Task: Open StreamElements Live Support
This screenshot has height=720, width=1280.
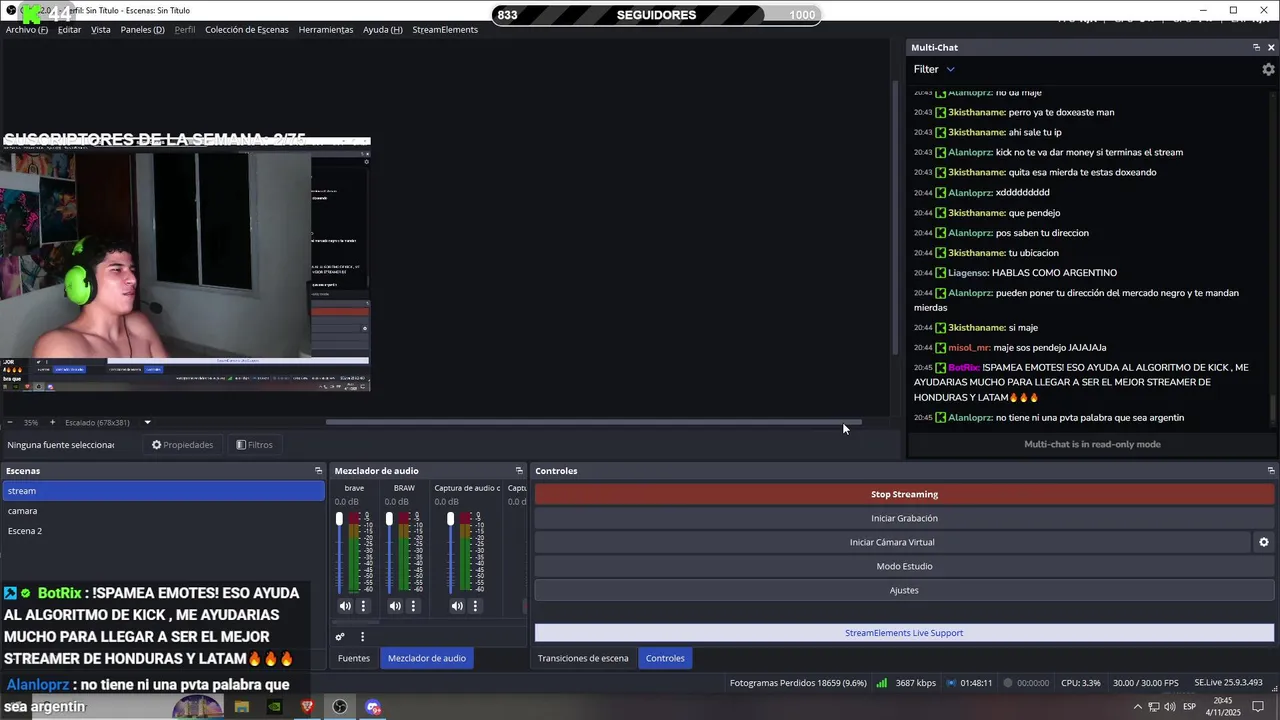Action: 904,633
